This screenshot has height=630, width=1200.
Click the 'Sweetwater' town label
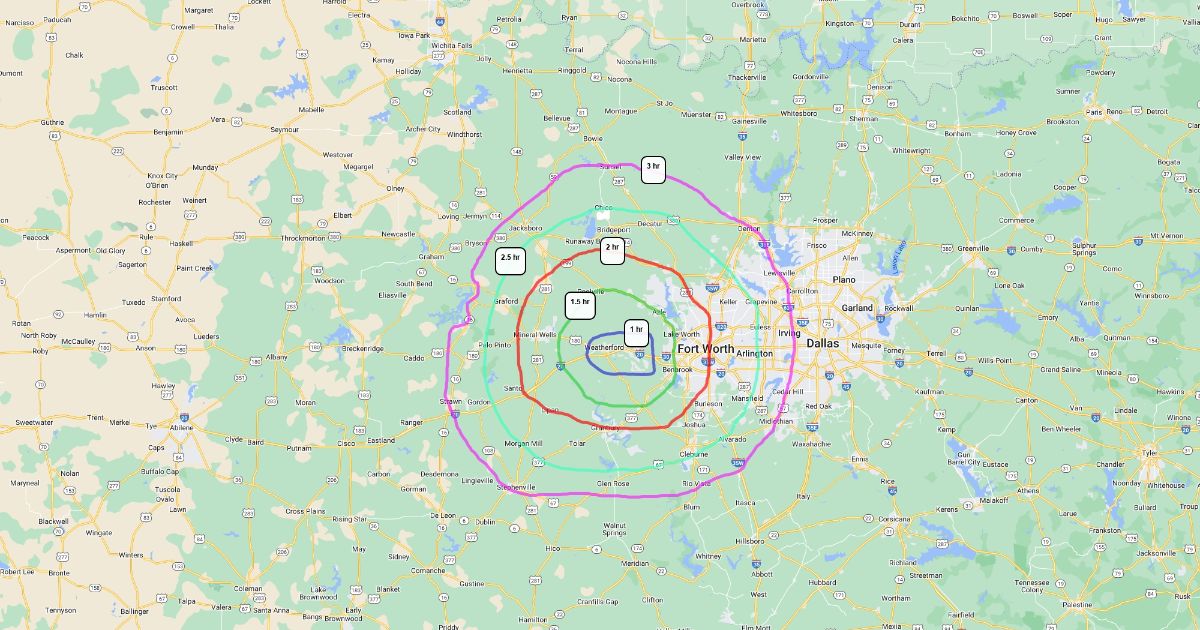point(34,422)
